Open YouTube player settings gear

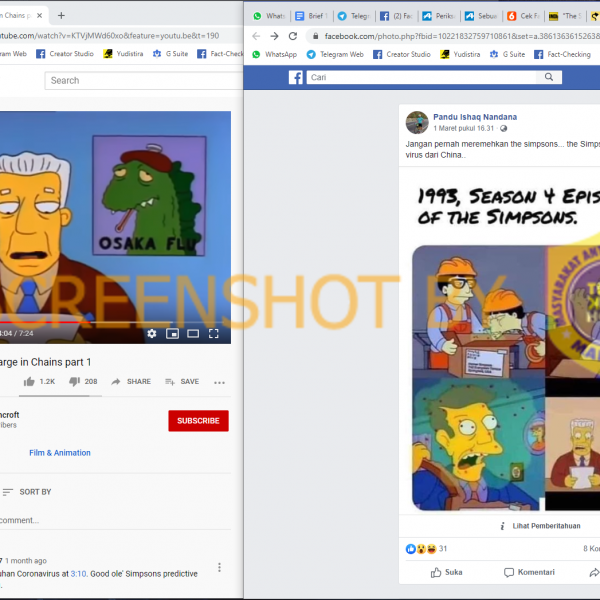(152, 334)
